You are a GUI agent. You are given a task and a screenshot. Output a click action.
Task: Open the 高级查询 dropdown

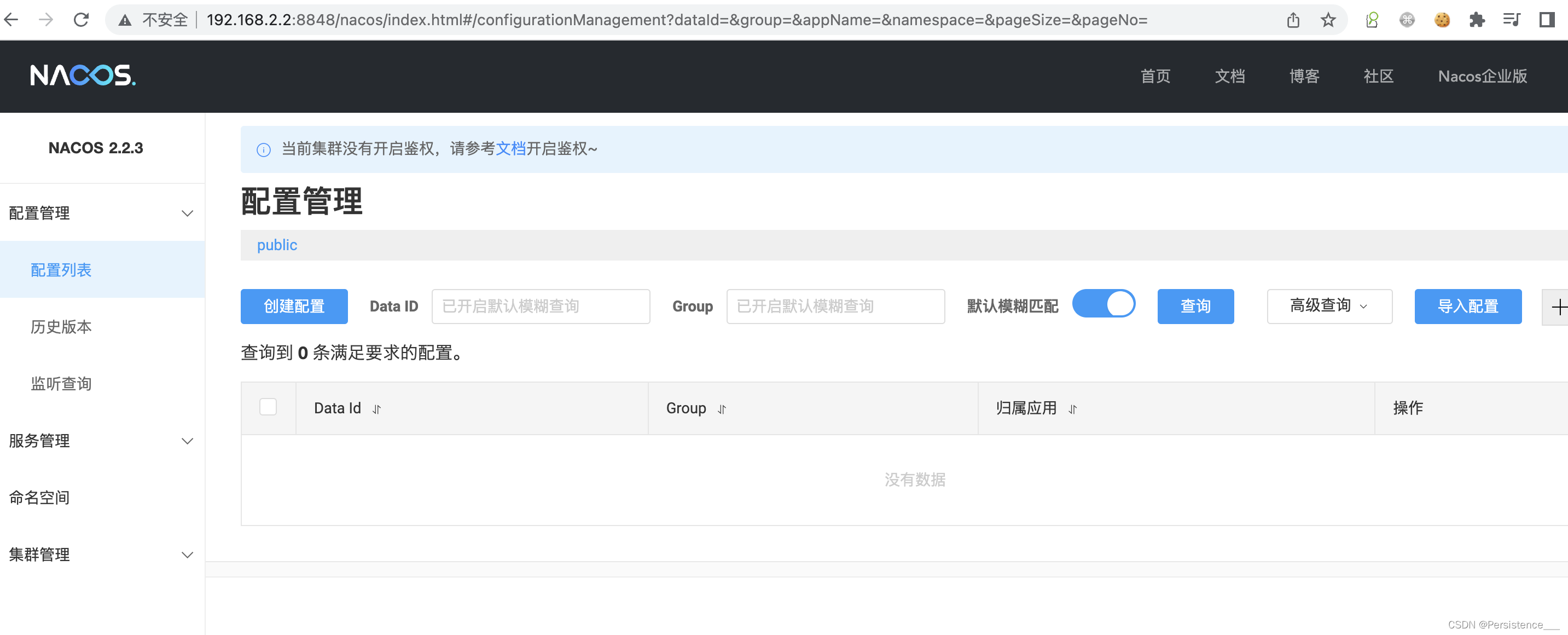1329,306
